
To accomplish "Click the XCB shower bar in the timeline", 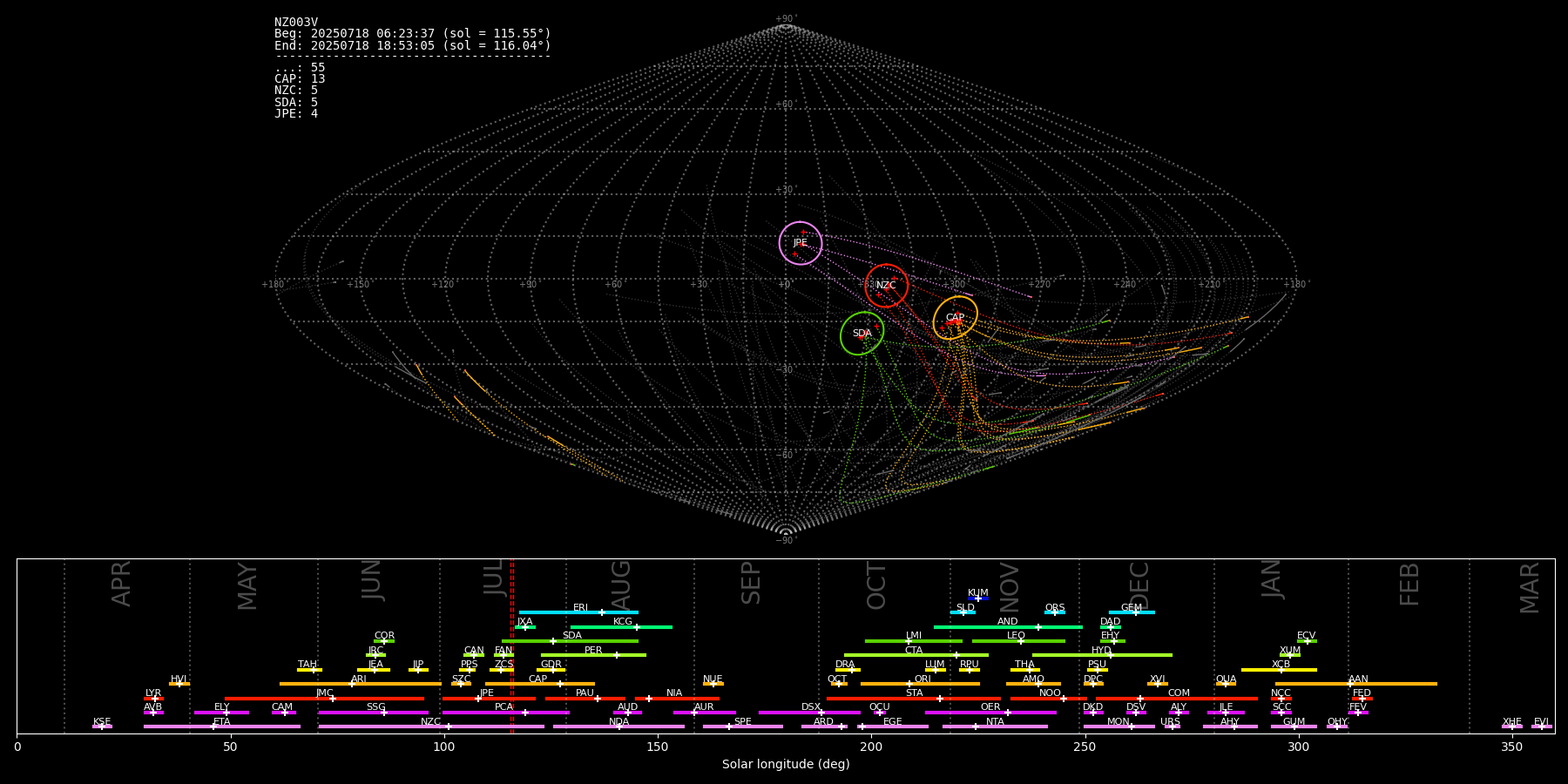I will tap(1279, 669).
